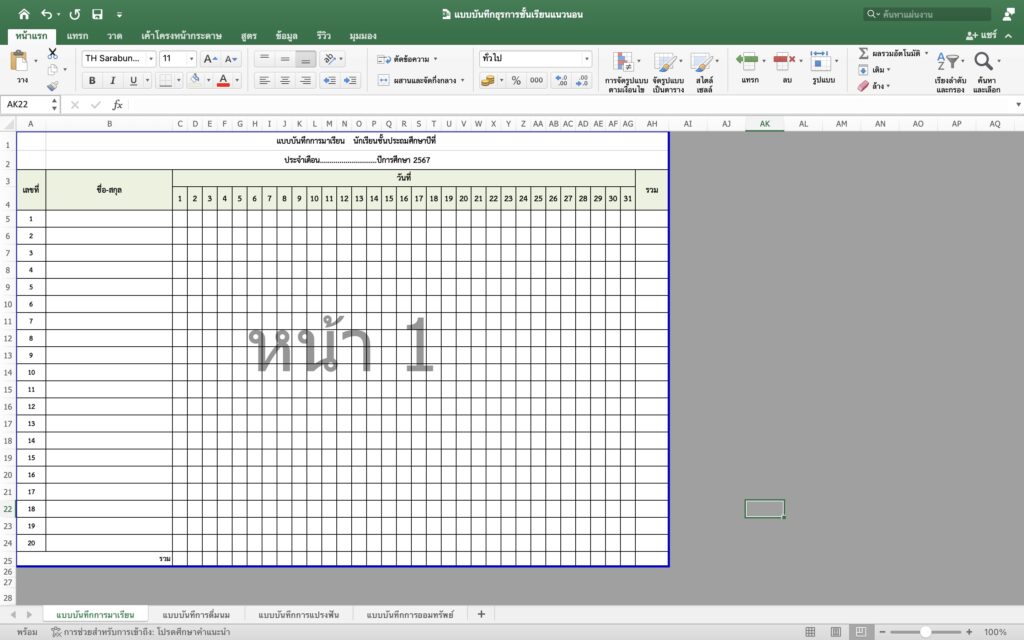Adjust the zoom slider in status bar
The height and width of the screenshot is (640, 1024).
(926, 632)
